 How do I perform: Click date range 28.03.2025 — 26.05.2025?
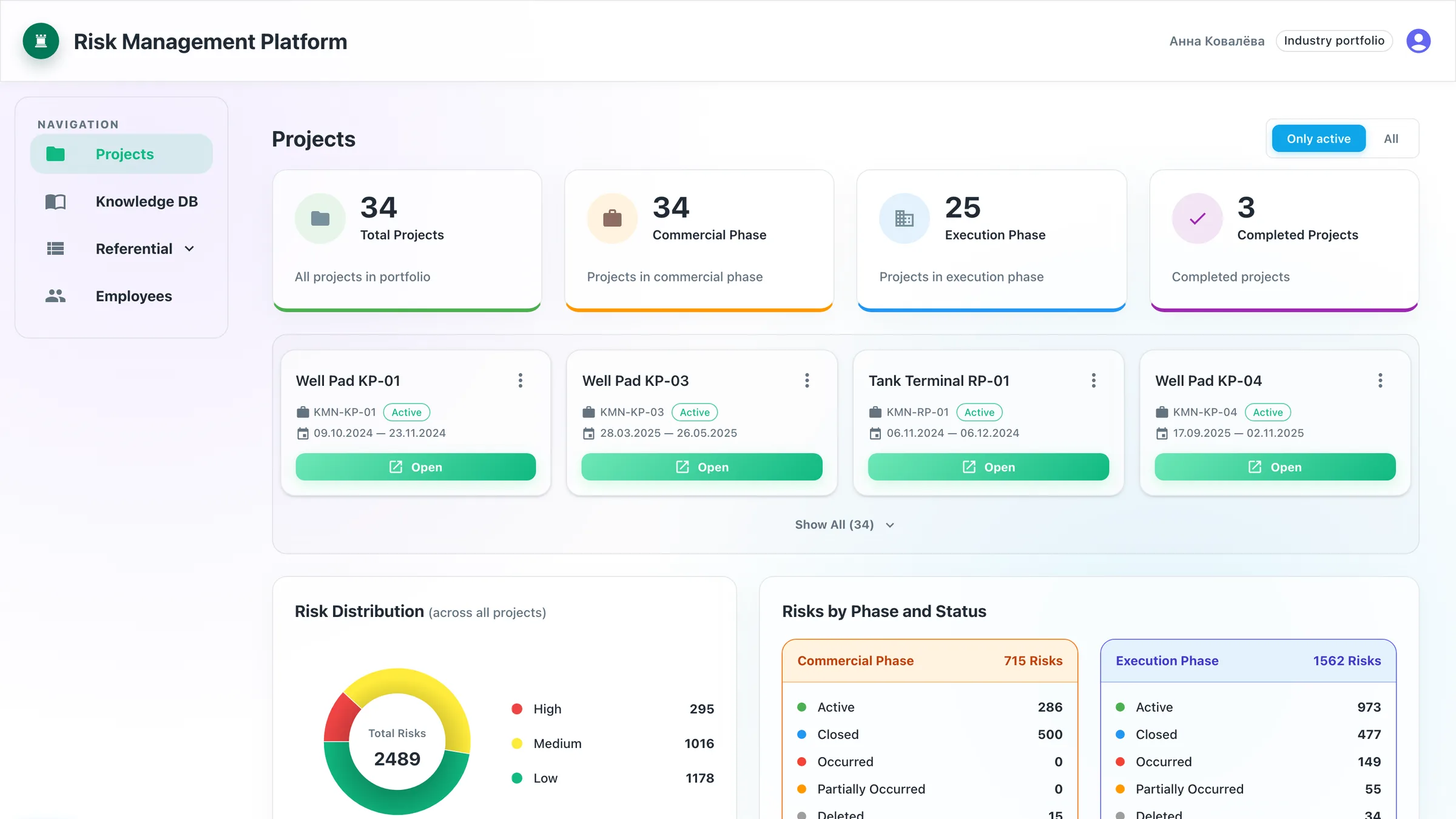coord(668,433)
